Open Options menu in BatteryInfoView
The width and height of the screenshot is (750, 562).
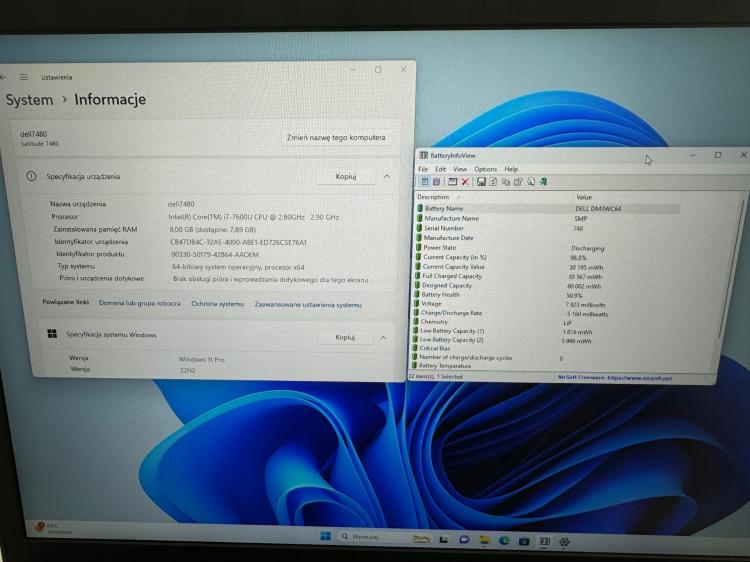pyautogui.click(x=485, y=169)
